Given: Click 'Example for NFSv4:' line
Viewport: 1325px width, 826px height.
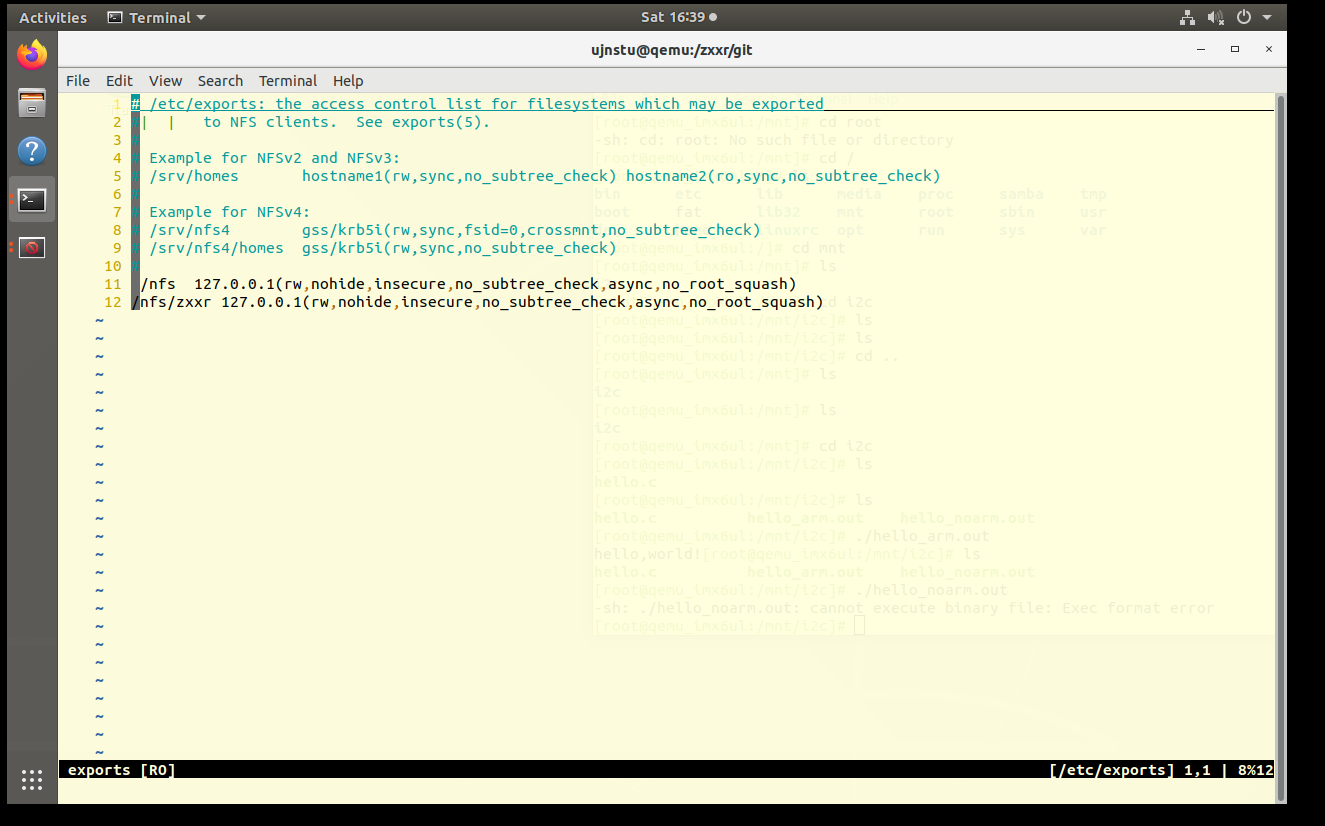Looking at the screenshot, I should coord(230,212).
